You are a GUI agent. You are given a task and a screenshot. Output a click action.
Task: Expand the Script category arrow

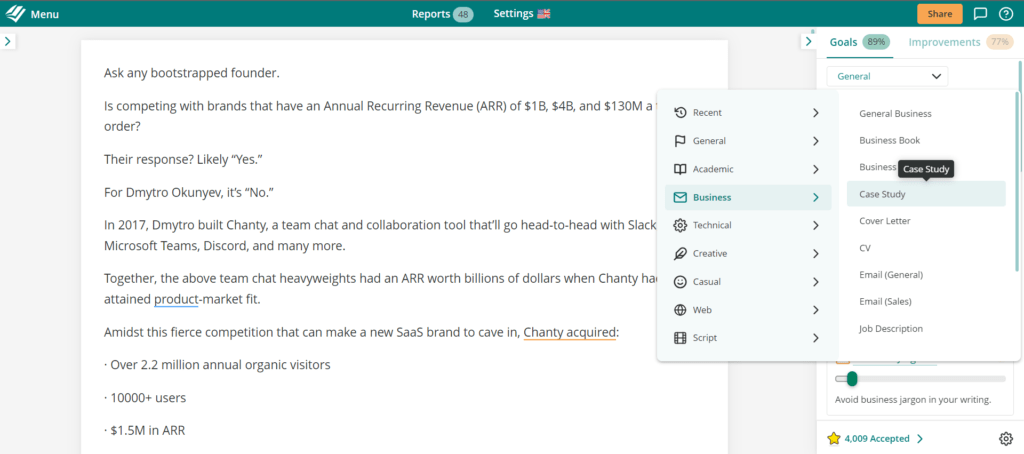[x=815, y=338]
